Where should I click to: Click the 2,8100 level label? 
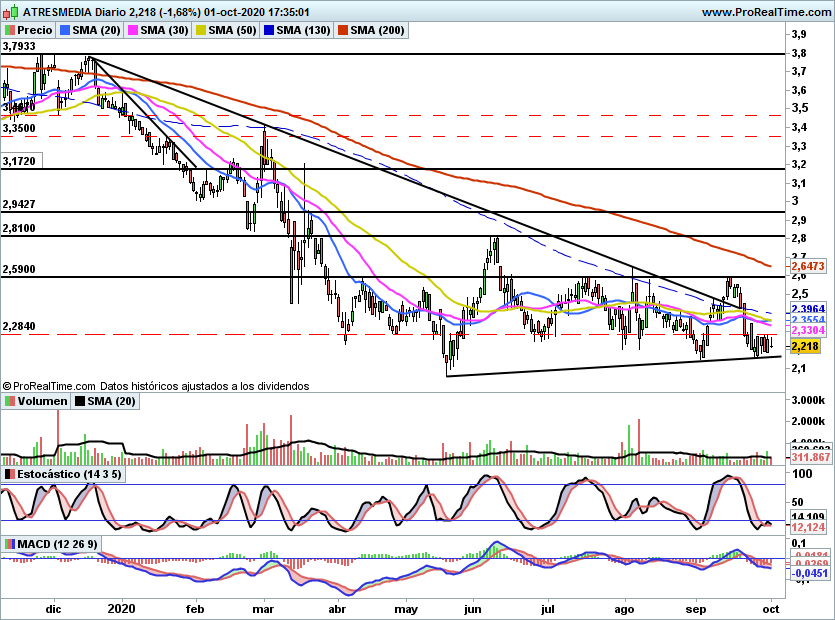click(x=19, y=229)
